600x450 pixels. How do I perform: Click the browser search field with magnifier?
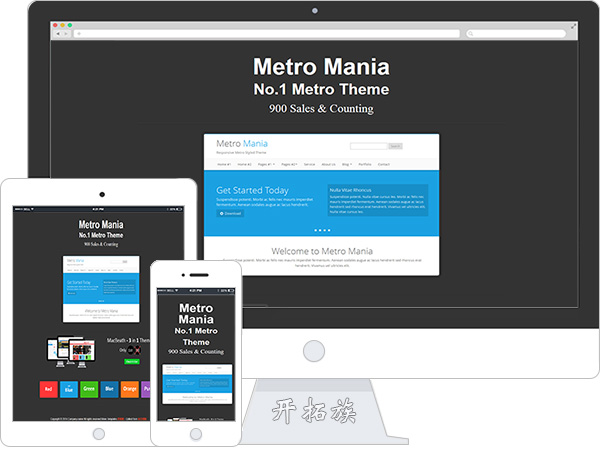point(516,34)
